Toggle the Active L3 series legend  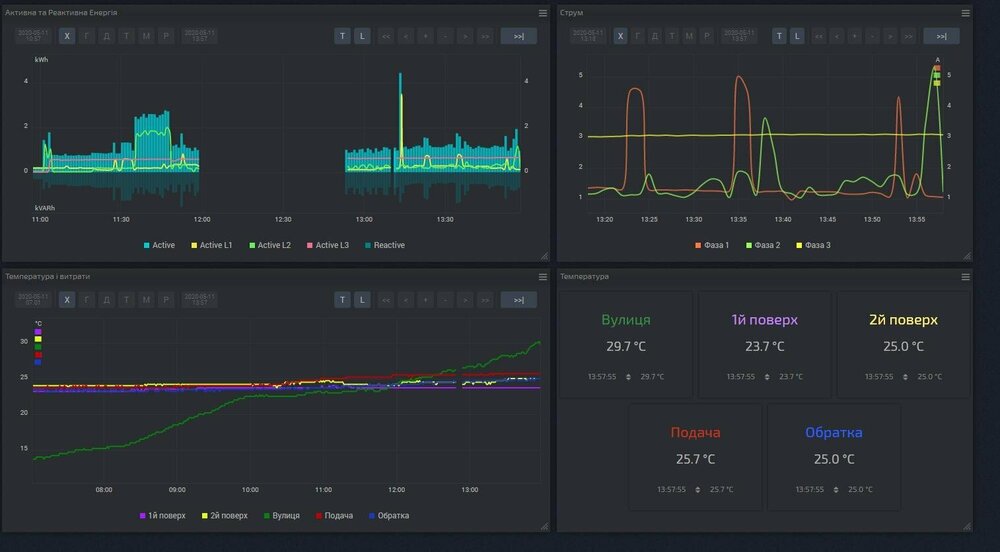click(328, 245)
